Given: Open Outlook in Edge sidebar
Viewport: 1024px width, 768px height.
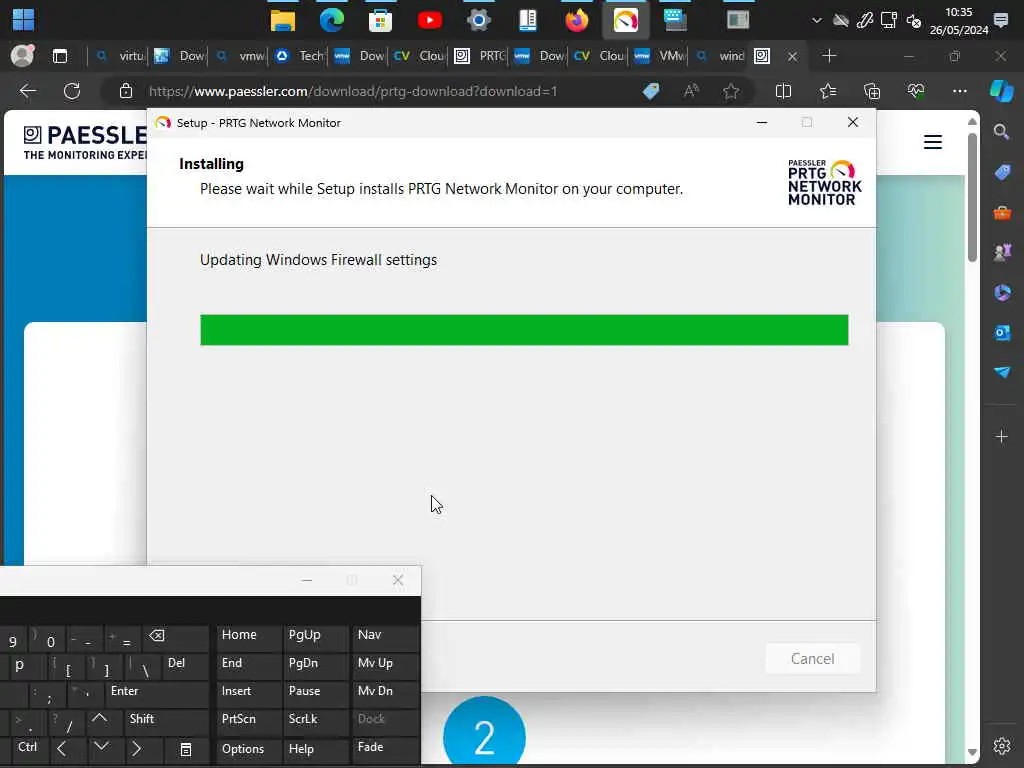Looking at the screenshot, I should point(1002,332).
